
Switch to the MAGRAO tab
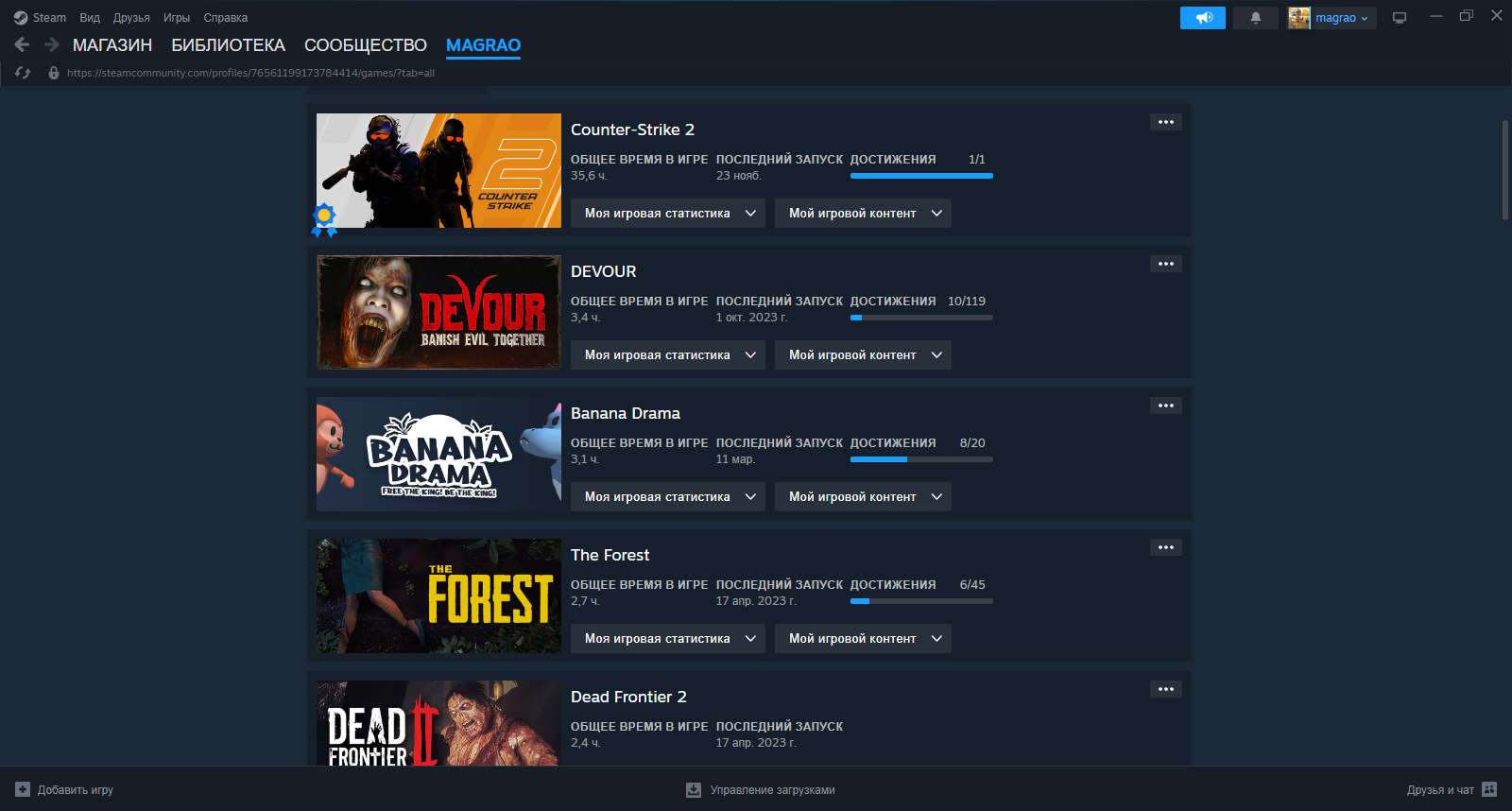tap(483, 45)
